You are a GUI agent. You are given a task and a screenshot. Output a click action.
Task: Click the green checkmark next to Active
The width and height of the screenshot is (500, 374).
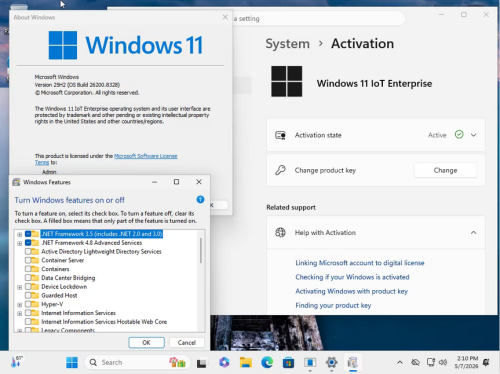459,134
